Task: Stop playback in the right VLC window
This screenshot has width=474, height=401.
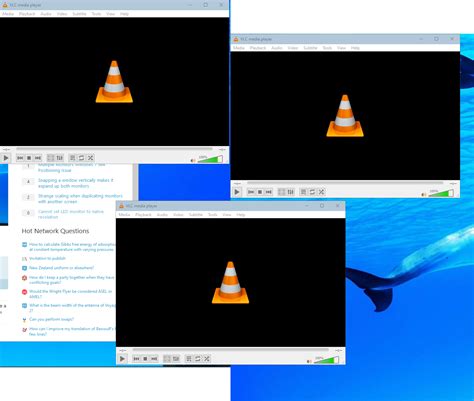Action: 260,192
